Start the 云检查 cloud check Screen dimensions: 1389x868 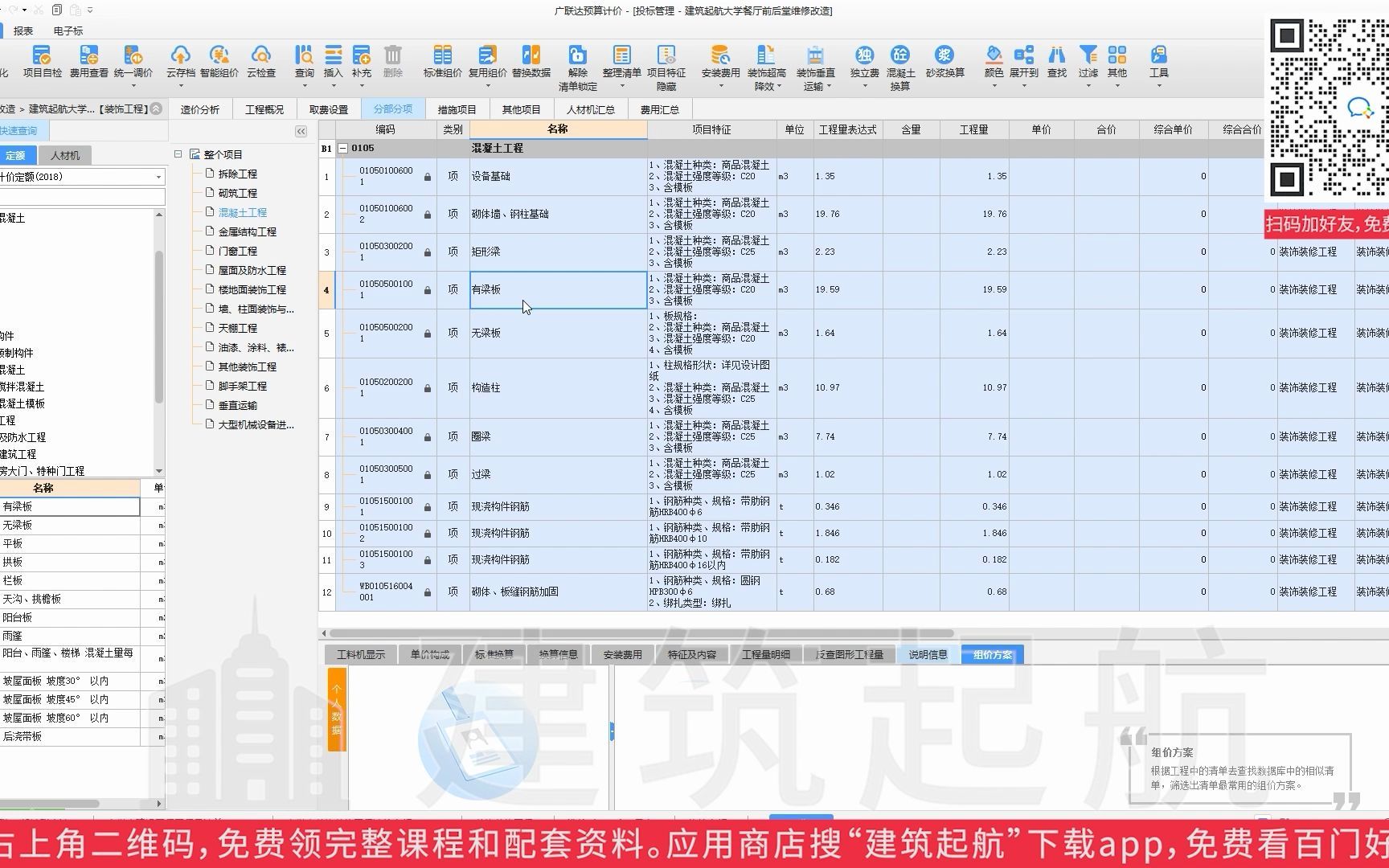[x=260, y=62]
